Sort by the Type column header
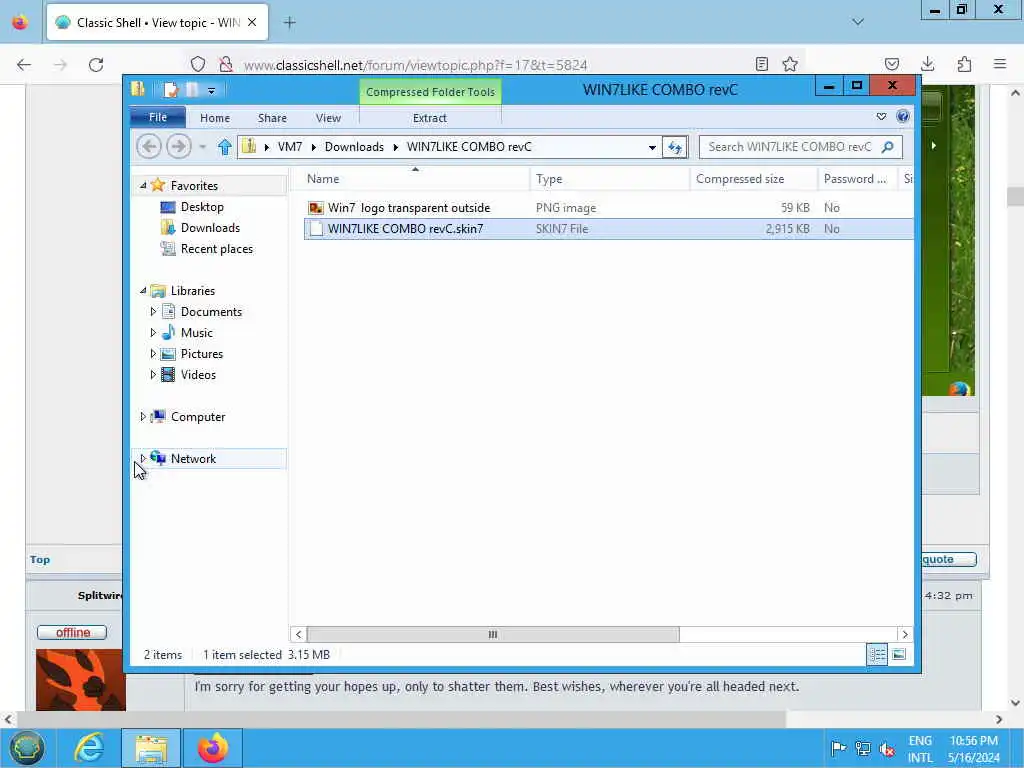 [609, 179]
